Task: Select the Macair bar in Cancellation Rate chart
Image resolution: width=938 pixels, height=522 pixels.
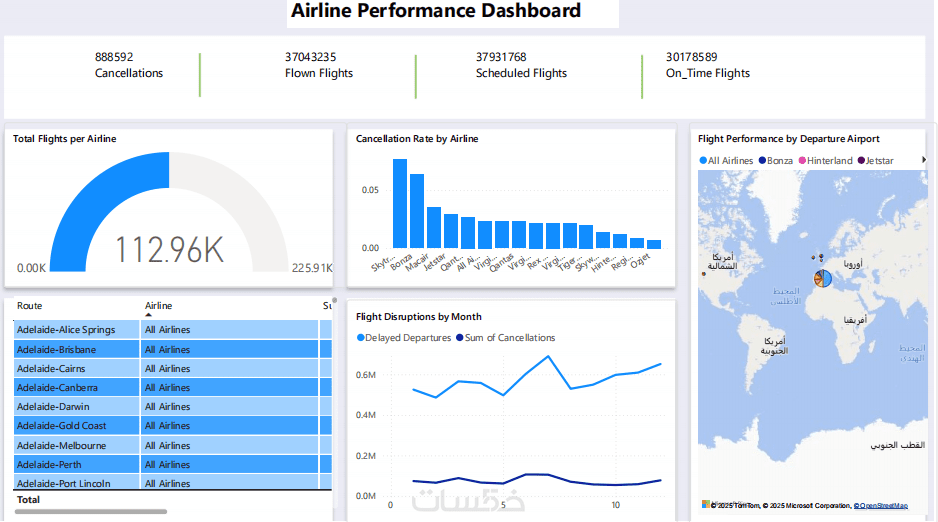Action: 434,228
